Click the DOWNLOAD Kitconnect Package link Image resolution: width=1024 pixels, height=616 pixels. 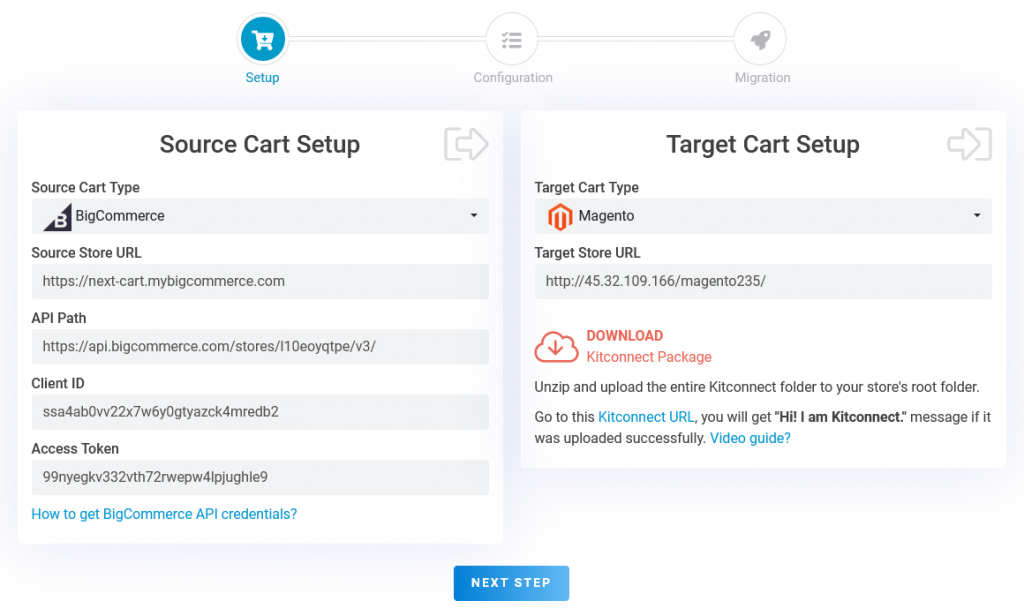[648, 346]
